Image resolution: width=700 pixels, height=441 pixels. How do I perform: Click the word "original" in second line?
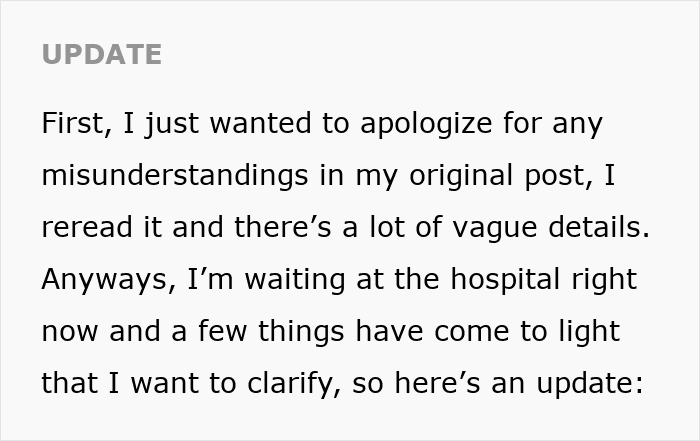[461, 175]
